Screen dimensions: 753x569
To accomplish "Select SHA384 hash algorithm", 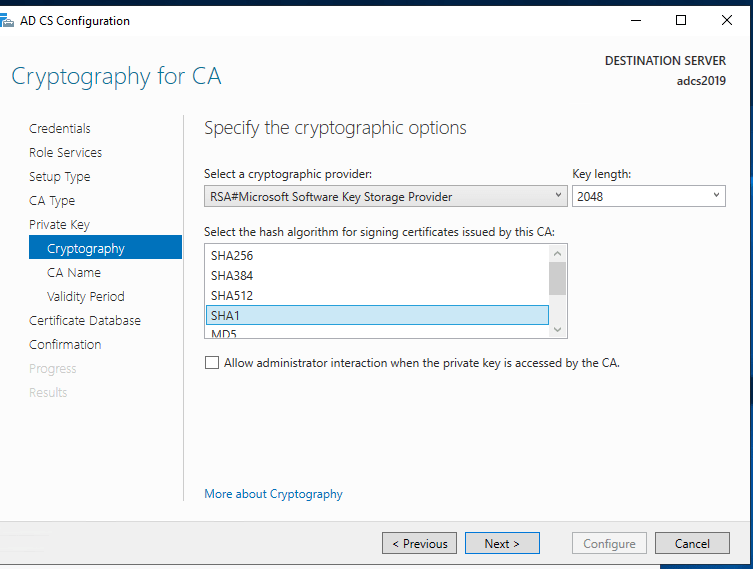I will click(232, 275).
